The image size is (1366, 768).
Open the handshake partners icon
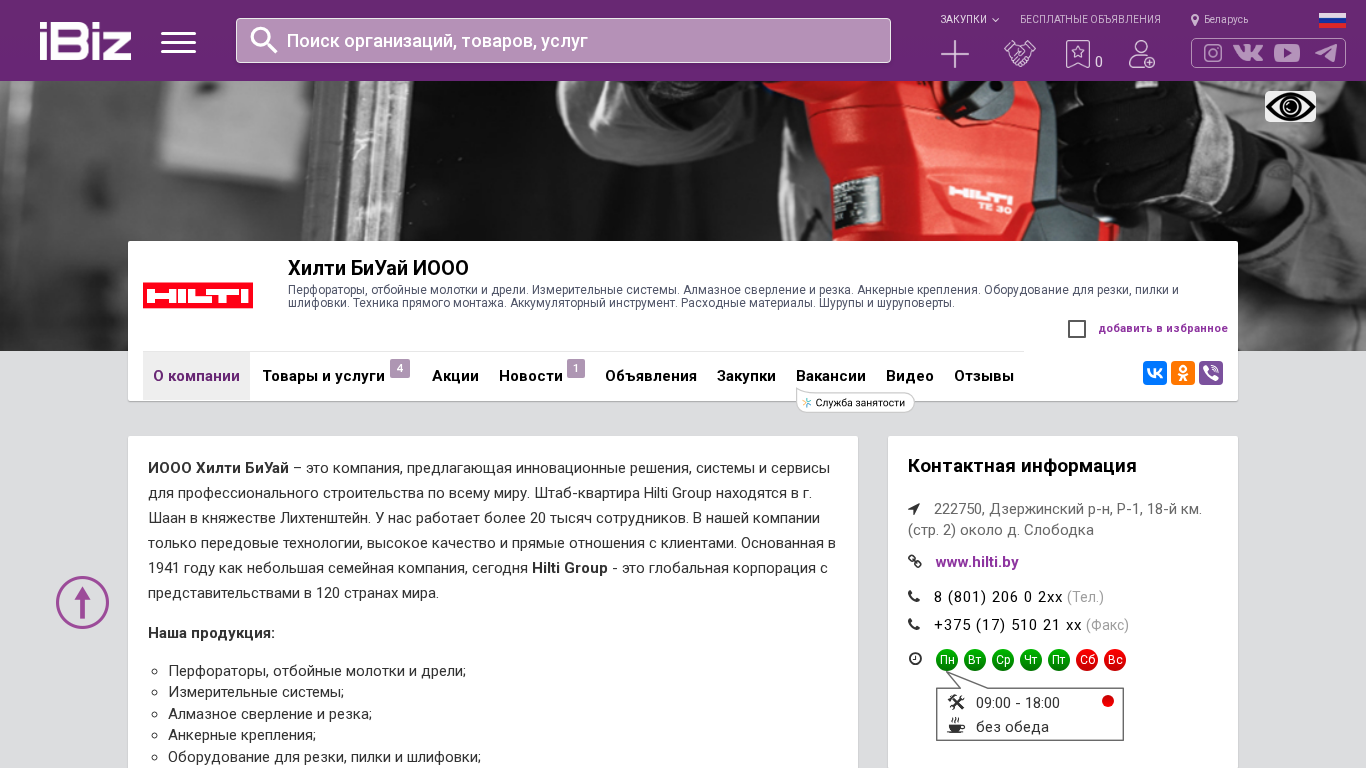click(1019, 54)
